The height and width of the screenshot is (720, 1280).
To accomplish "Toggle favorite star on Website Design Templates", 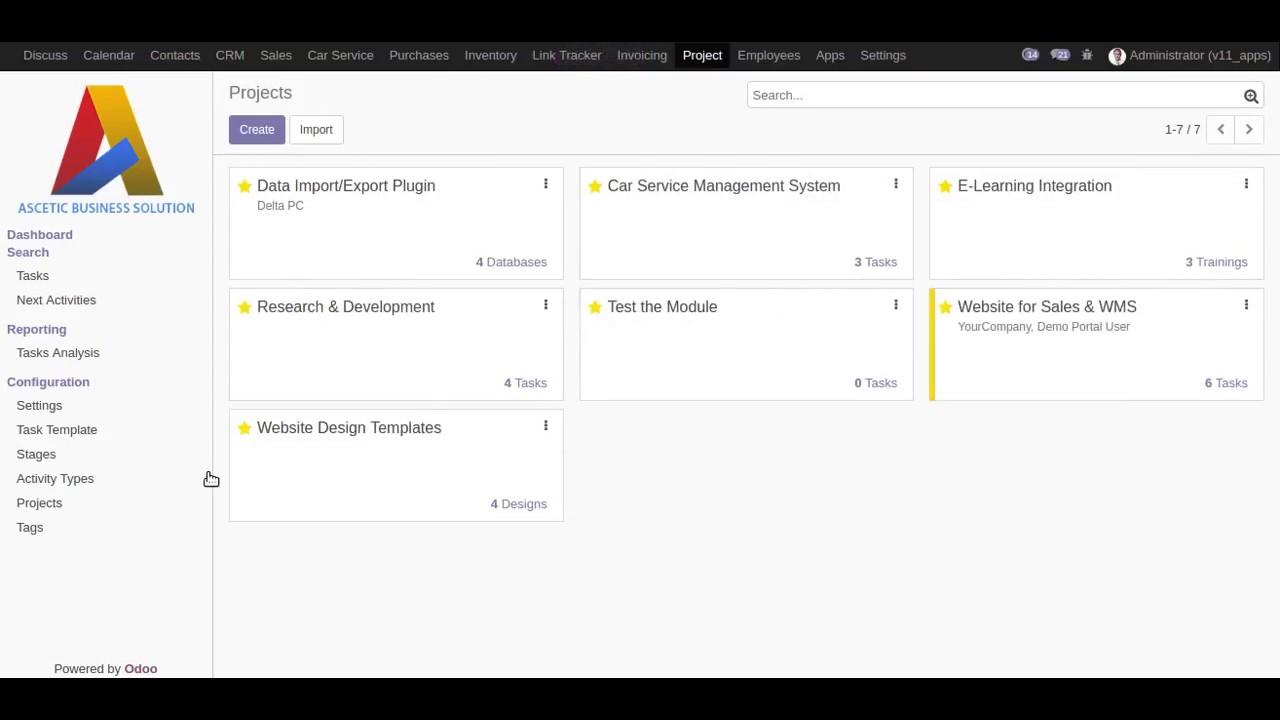I will [x=244, y=428].
